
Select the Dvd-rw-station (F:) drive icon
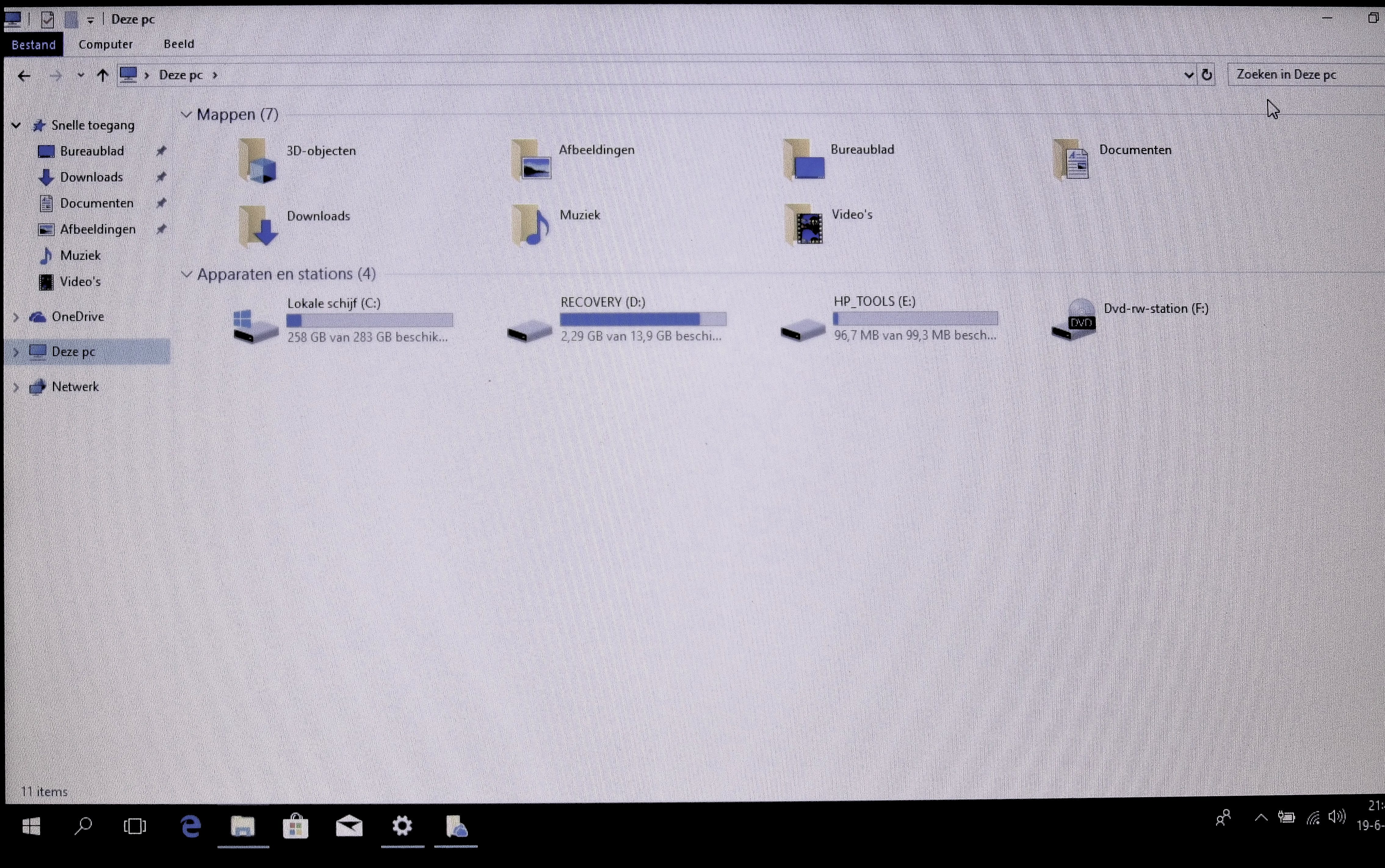[1074, 319]
